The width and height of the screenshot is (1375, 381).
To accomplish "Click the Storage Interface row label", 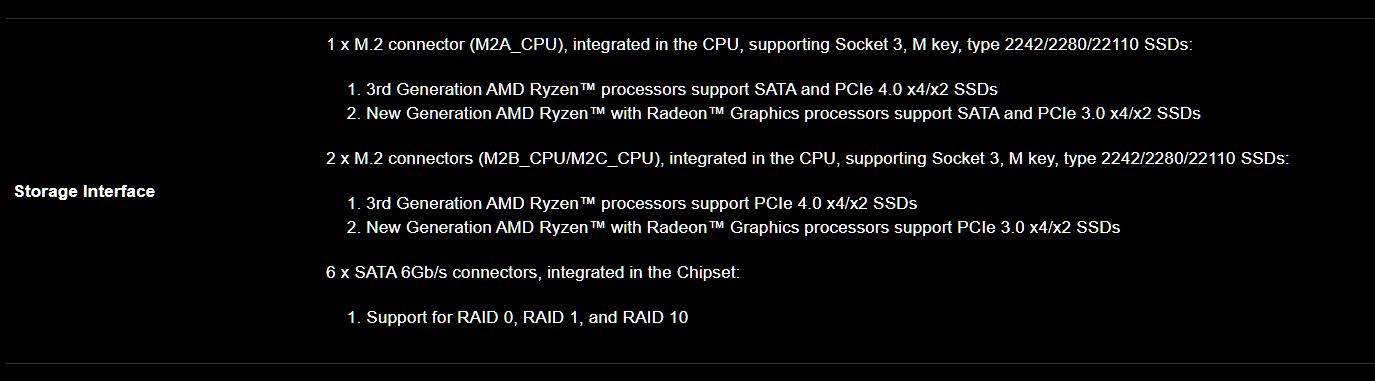I will 85,191.
